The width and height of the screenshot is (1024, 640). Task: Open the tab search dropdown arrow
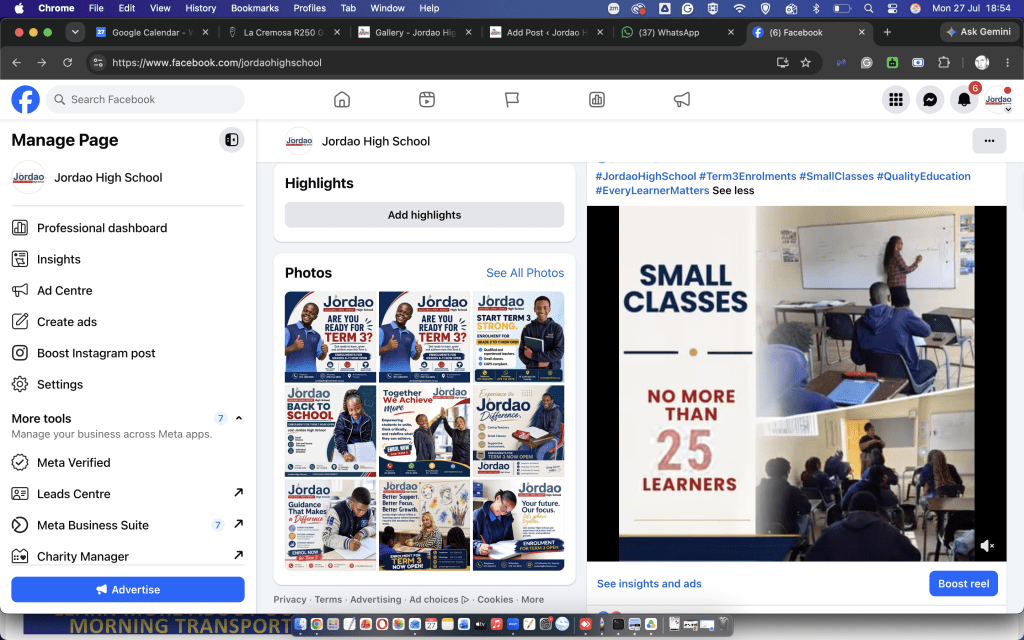coord(75,32)
